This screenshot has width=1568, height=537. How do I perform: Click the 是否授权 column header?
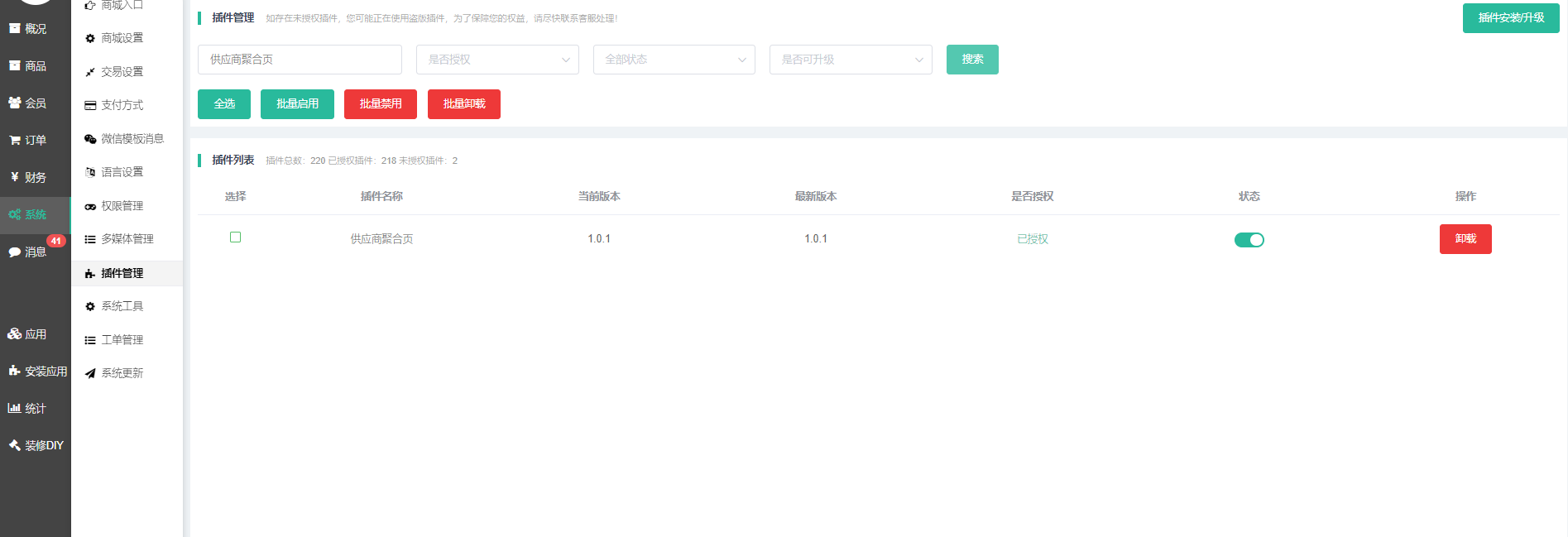(x=1033, y=196)
